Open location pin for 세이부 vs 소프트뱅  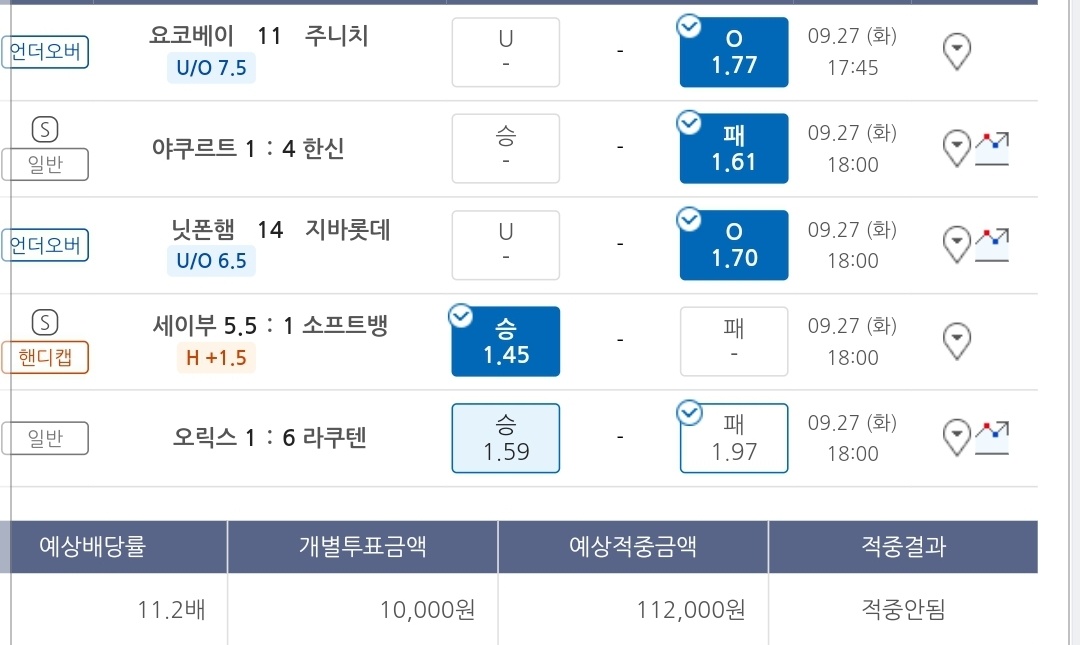click(x=957, y=341)
